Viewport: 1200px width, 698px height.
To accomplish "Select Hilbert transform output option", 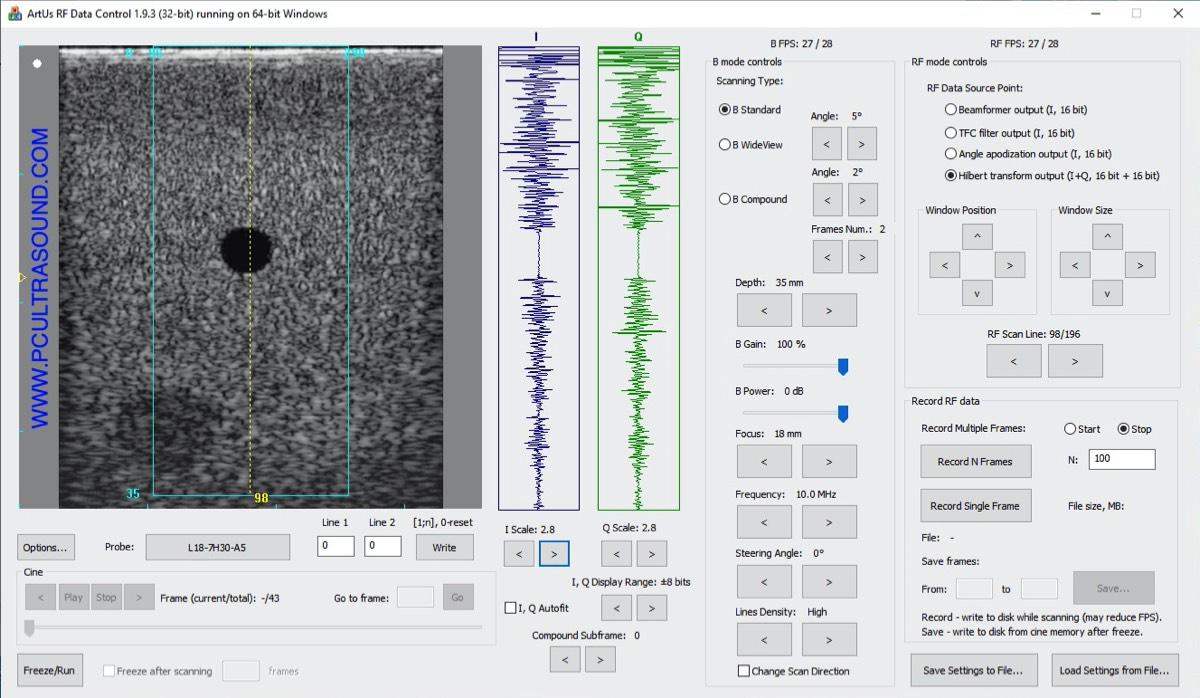I will point(951,176).
